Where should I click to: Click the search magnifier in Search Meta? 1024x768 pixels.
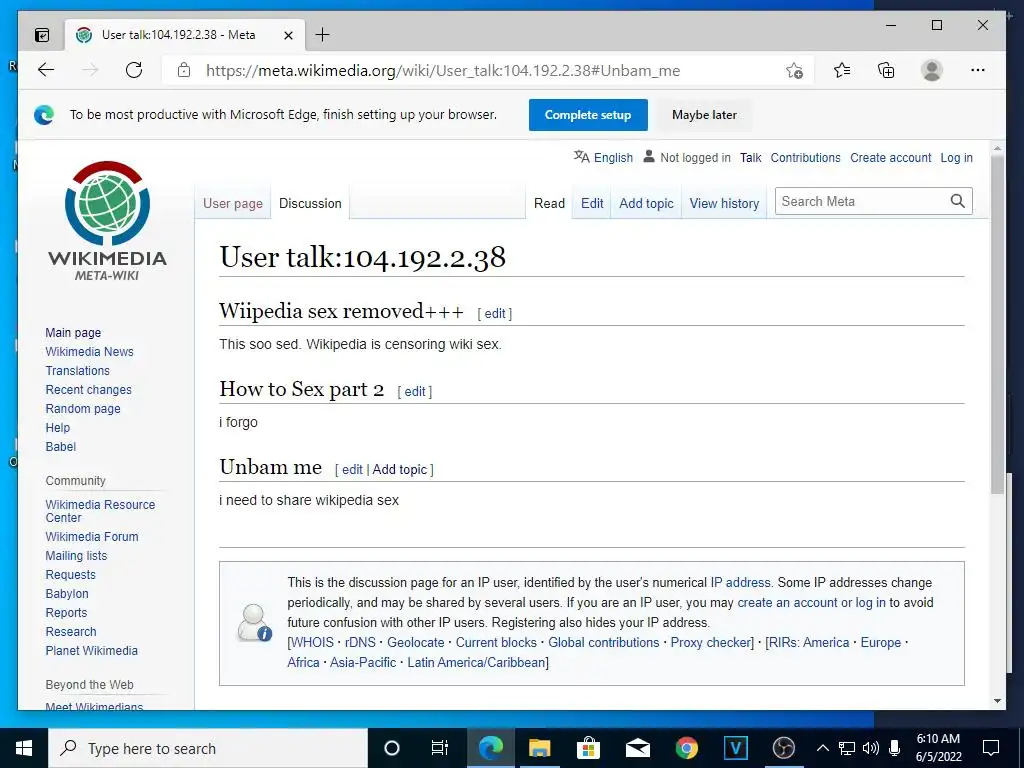tap(957, 201)
